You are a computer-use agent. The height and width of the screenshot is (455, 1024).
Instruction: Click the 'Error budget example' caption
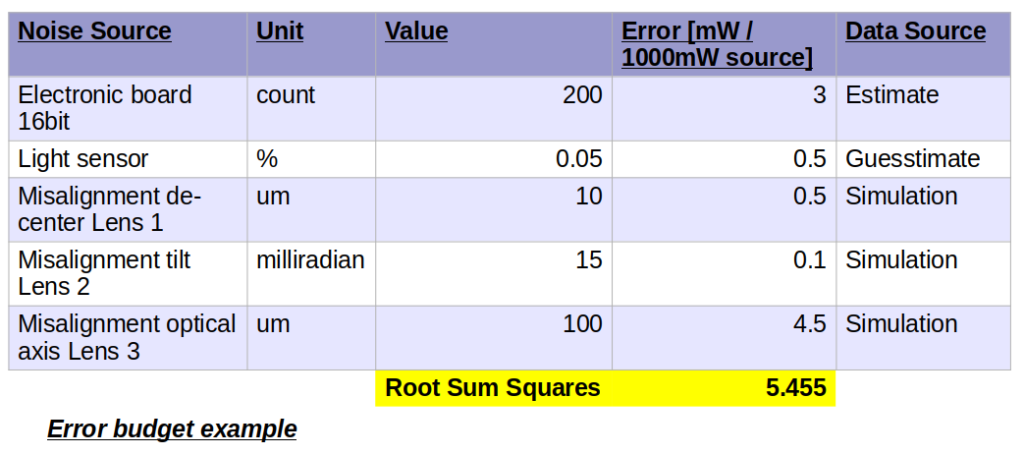(172, 430)
